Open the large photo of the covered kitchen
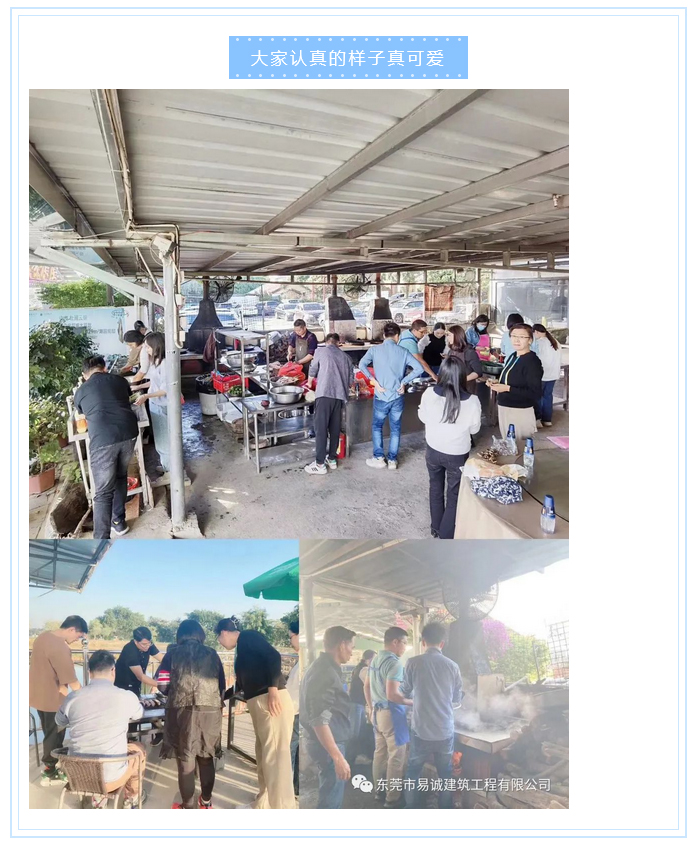697x844 pixels. [x=299, y=314]
